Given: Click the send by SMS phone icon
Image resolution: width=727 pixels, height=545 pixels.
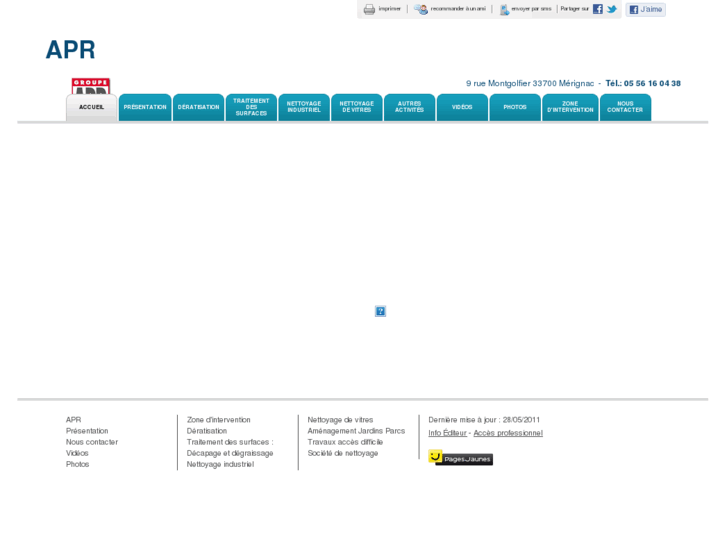Looking at the screenshot, I should coord(504,9).
